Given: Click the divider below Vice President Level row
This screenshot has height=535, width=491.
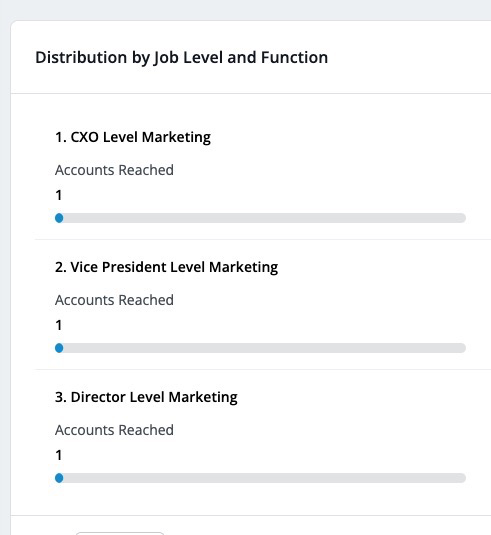Looking at the screenshot, I should (x=263, y=370).
